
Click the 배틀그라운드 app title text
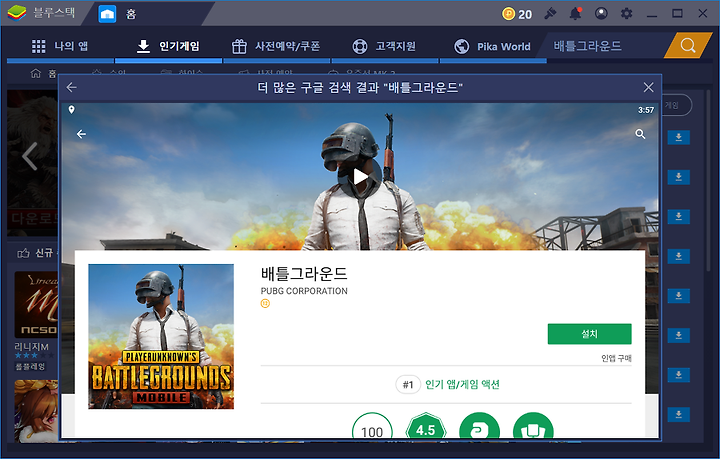[304, 274]
